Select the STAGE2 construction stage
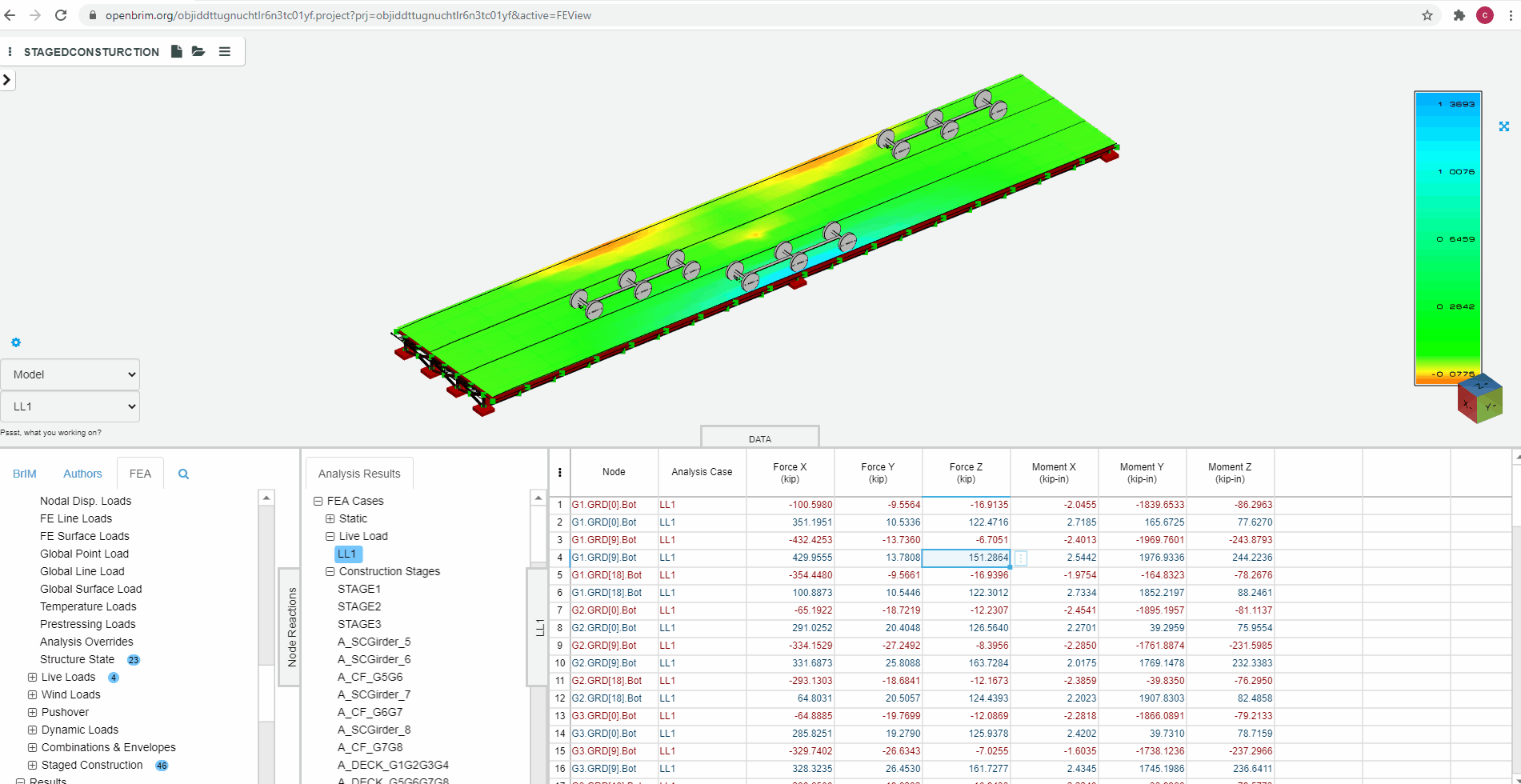The height and width of the screenshot is (784, 1521). click(360, 606)
